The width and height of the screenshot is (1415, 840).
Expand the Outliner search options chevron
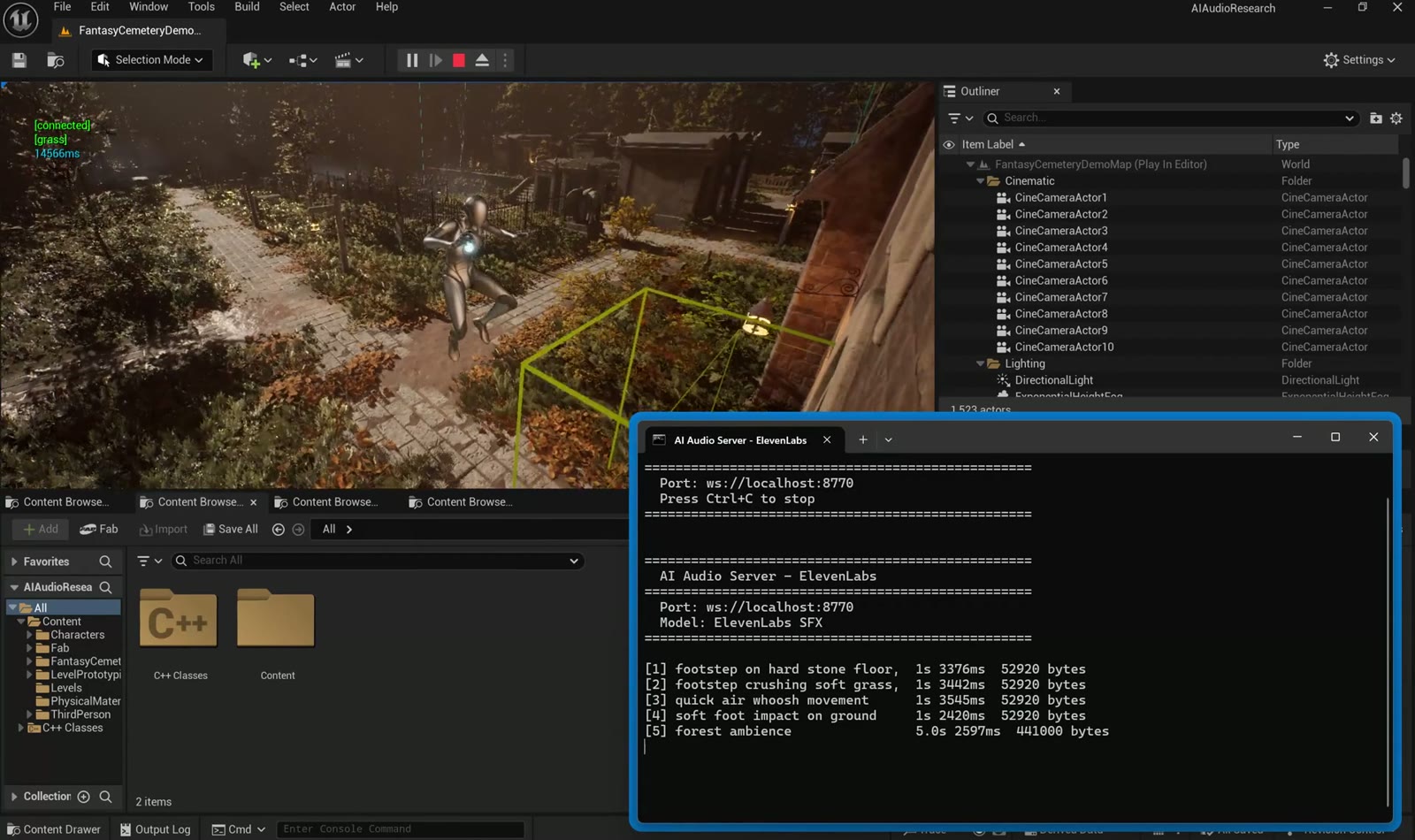[x=1350, y=118]
